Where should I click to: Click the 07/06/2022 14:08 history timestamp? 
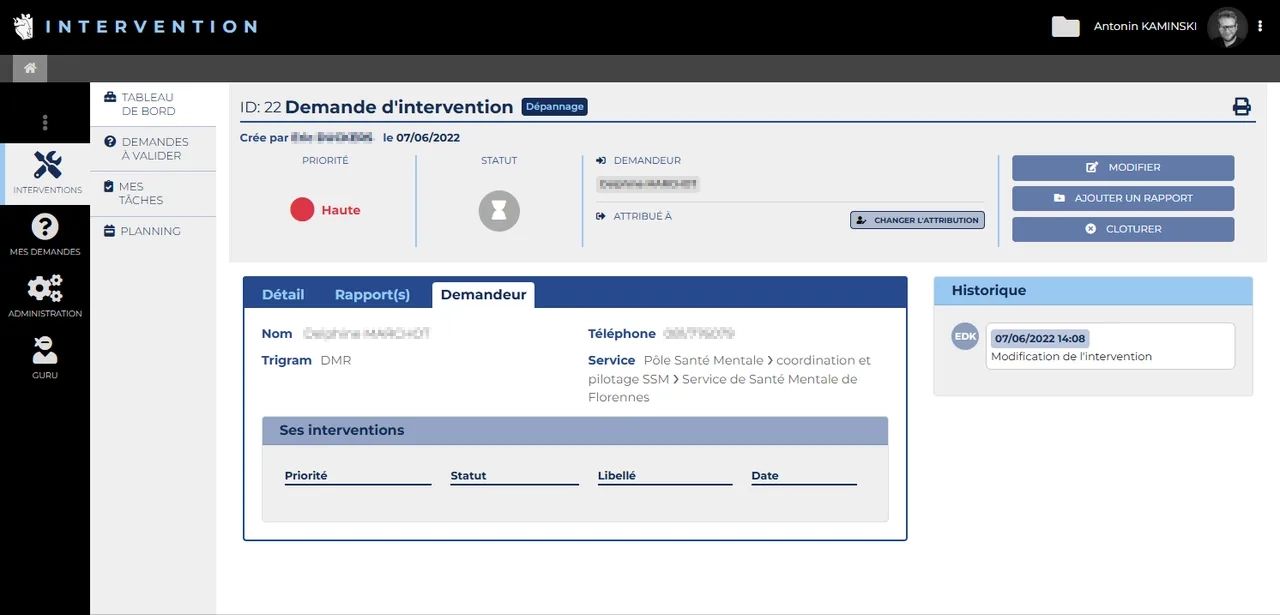[1040, 339]
